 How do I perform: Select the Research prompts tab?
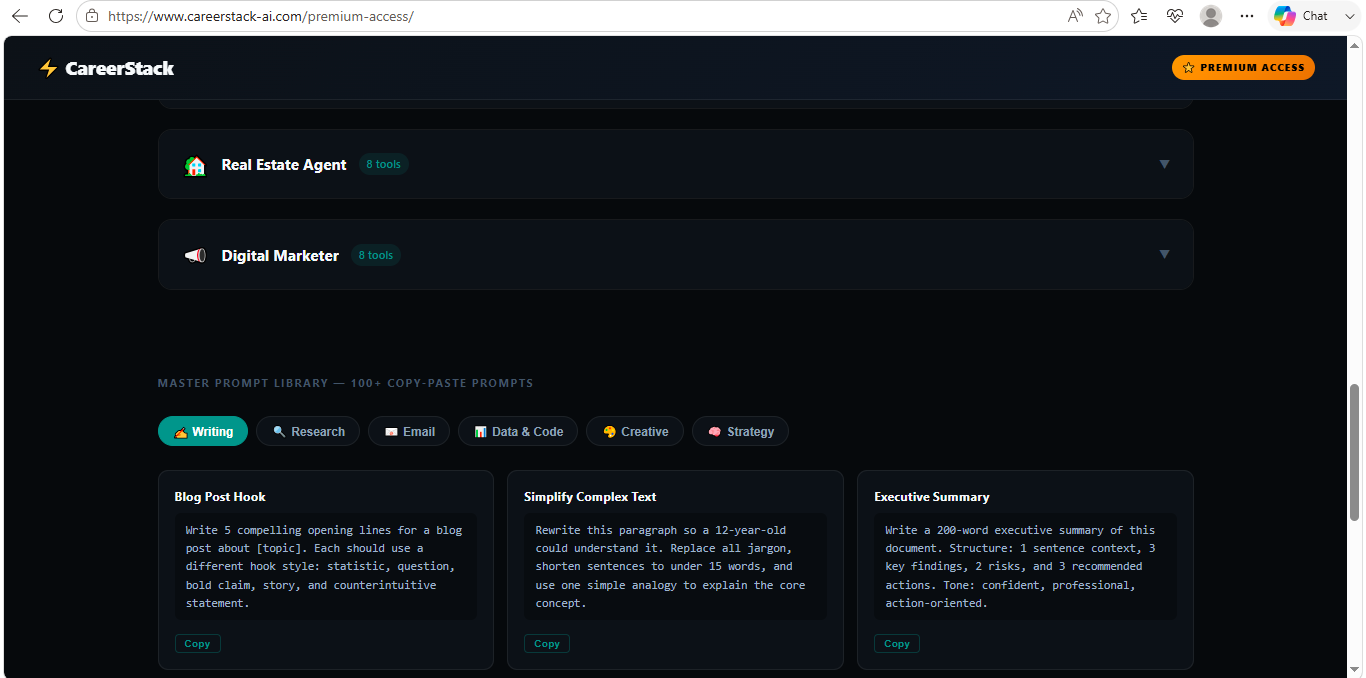(x=308, y=431)
